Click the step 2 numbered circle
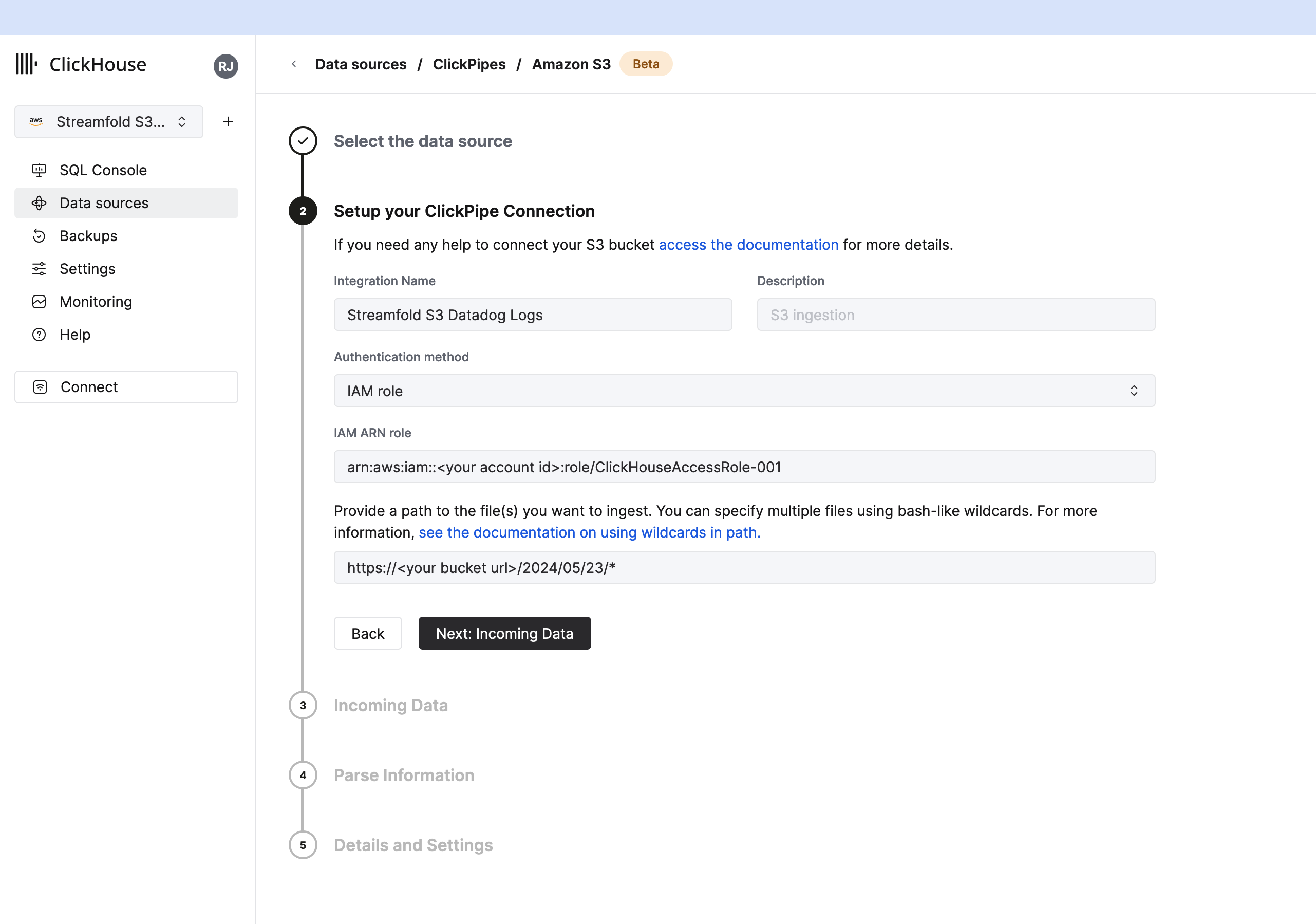This screenshot has width=1316, height=924. 303,211
